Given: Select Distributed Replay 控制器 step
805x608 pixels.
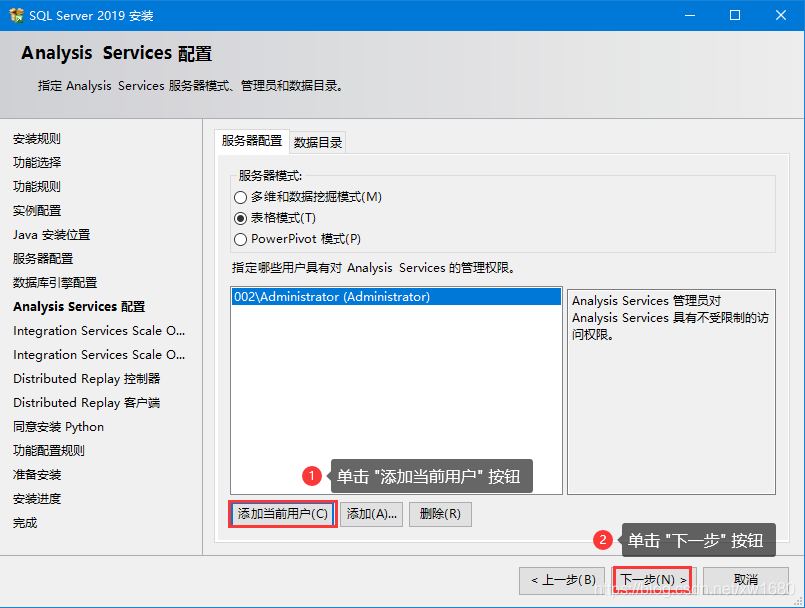Looking at the screenshot, I should (x=86, y=379).
